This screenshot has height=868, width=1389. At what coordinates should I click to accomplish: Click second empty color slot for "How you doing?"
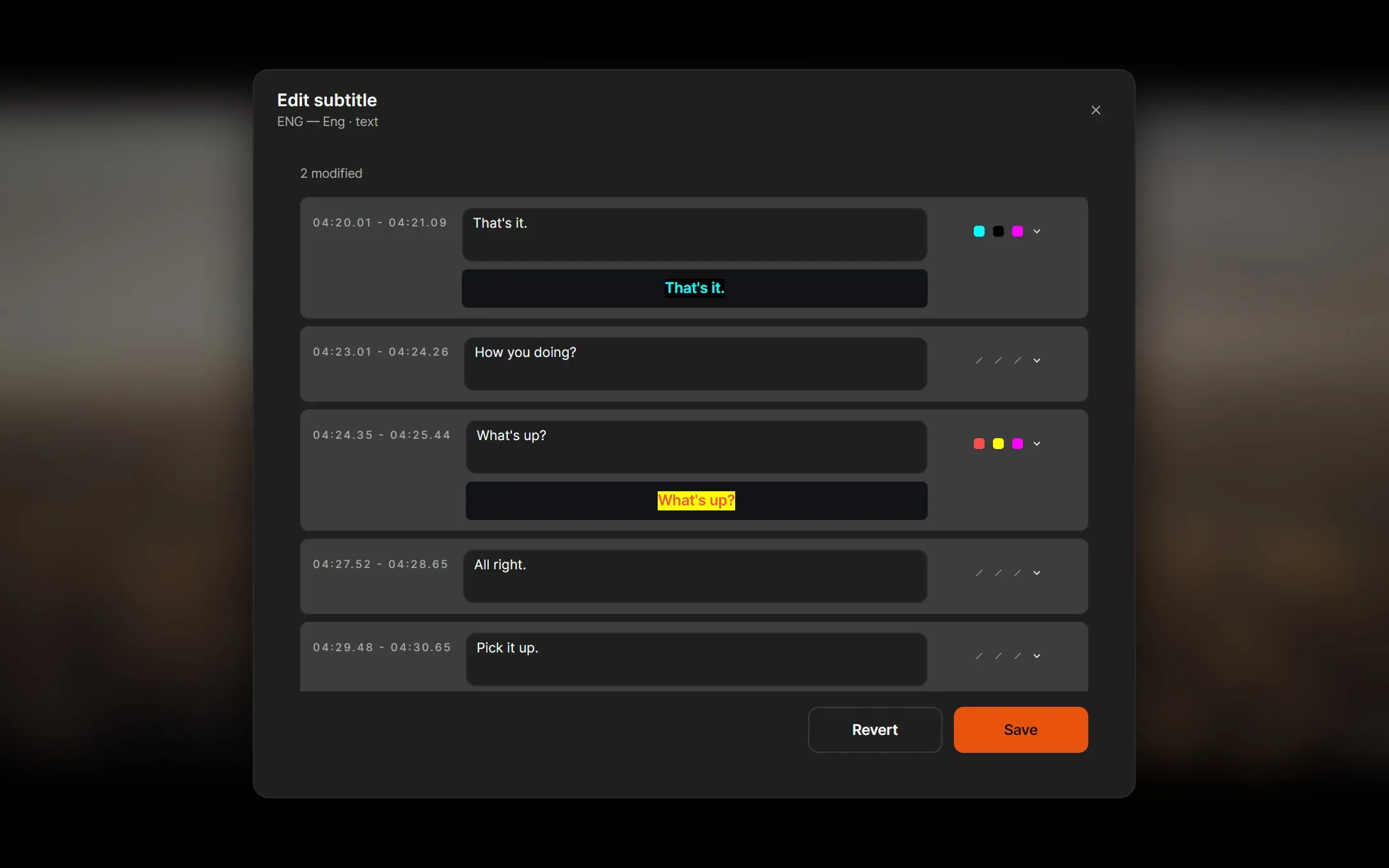(998, 361)
